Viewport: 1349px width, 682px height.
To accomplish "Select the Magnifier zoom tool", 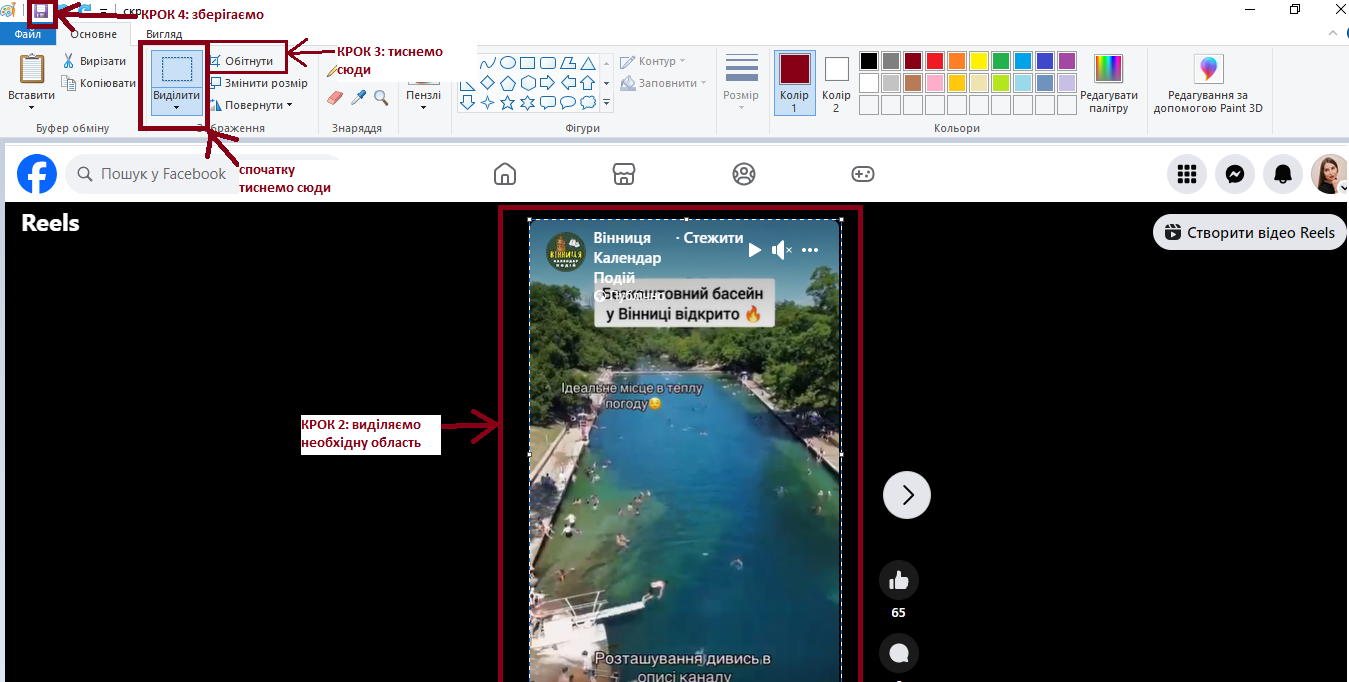I will 381,97.
